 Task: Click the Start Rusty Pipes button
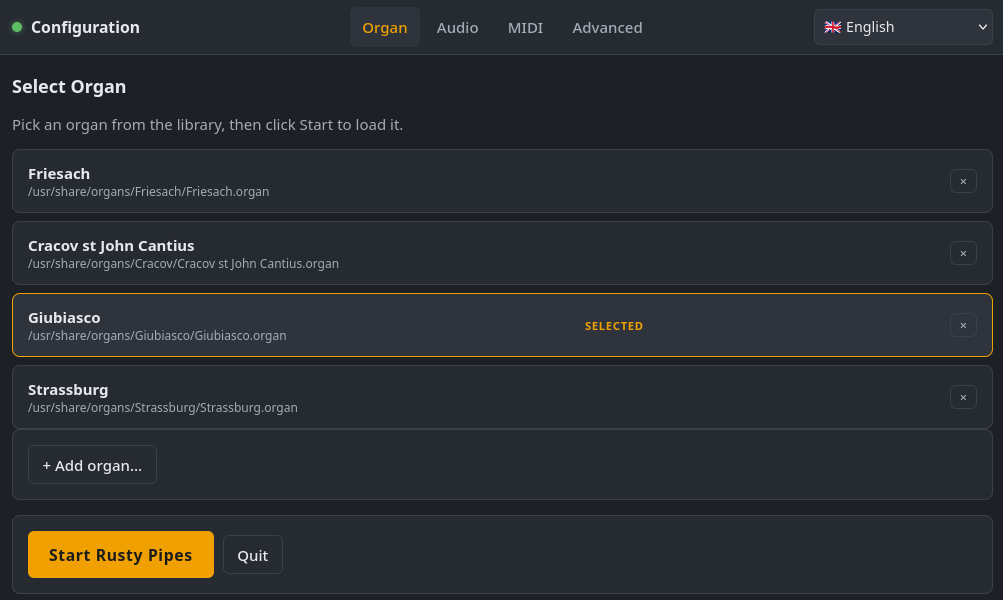[x=121, y=555]
